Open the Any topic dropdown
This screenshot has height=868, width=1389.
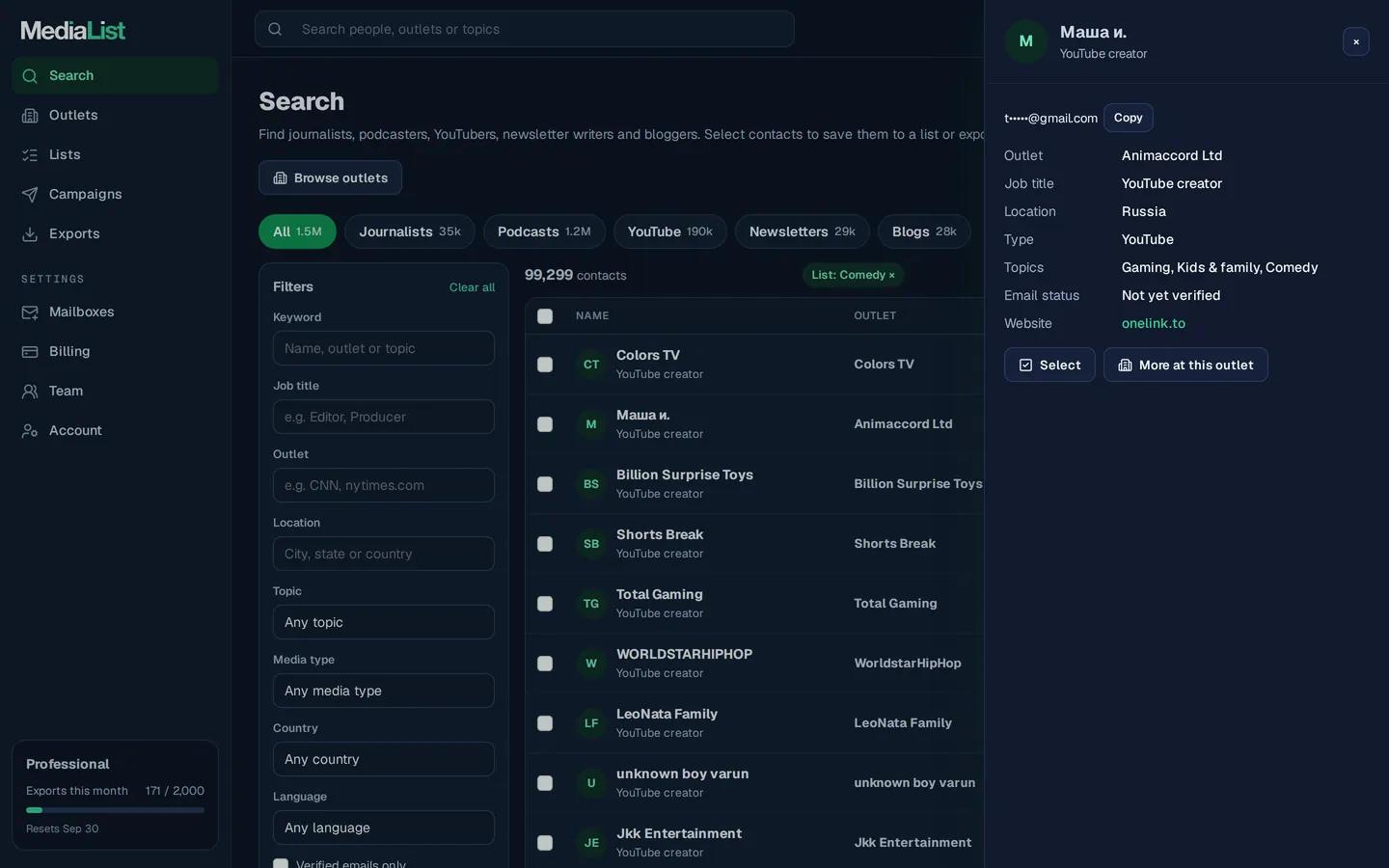pos(384,622)
